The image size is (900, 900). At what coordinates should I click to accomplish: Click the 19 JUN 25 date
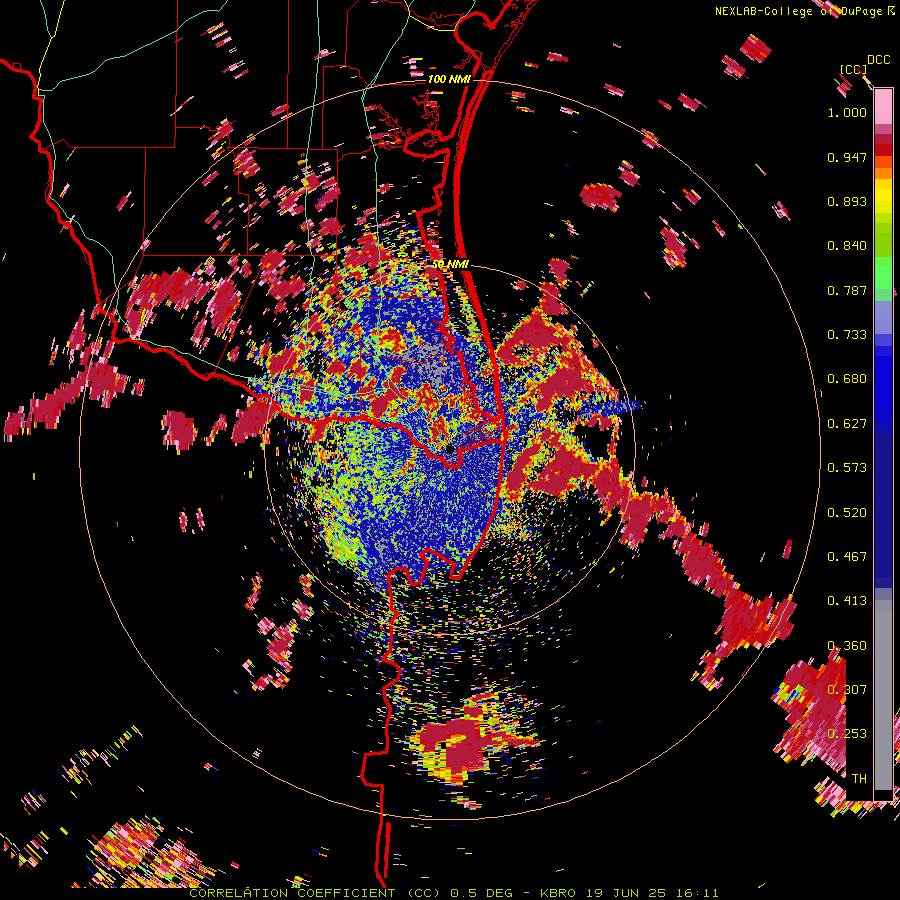point(627,893)
